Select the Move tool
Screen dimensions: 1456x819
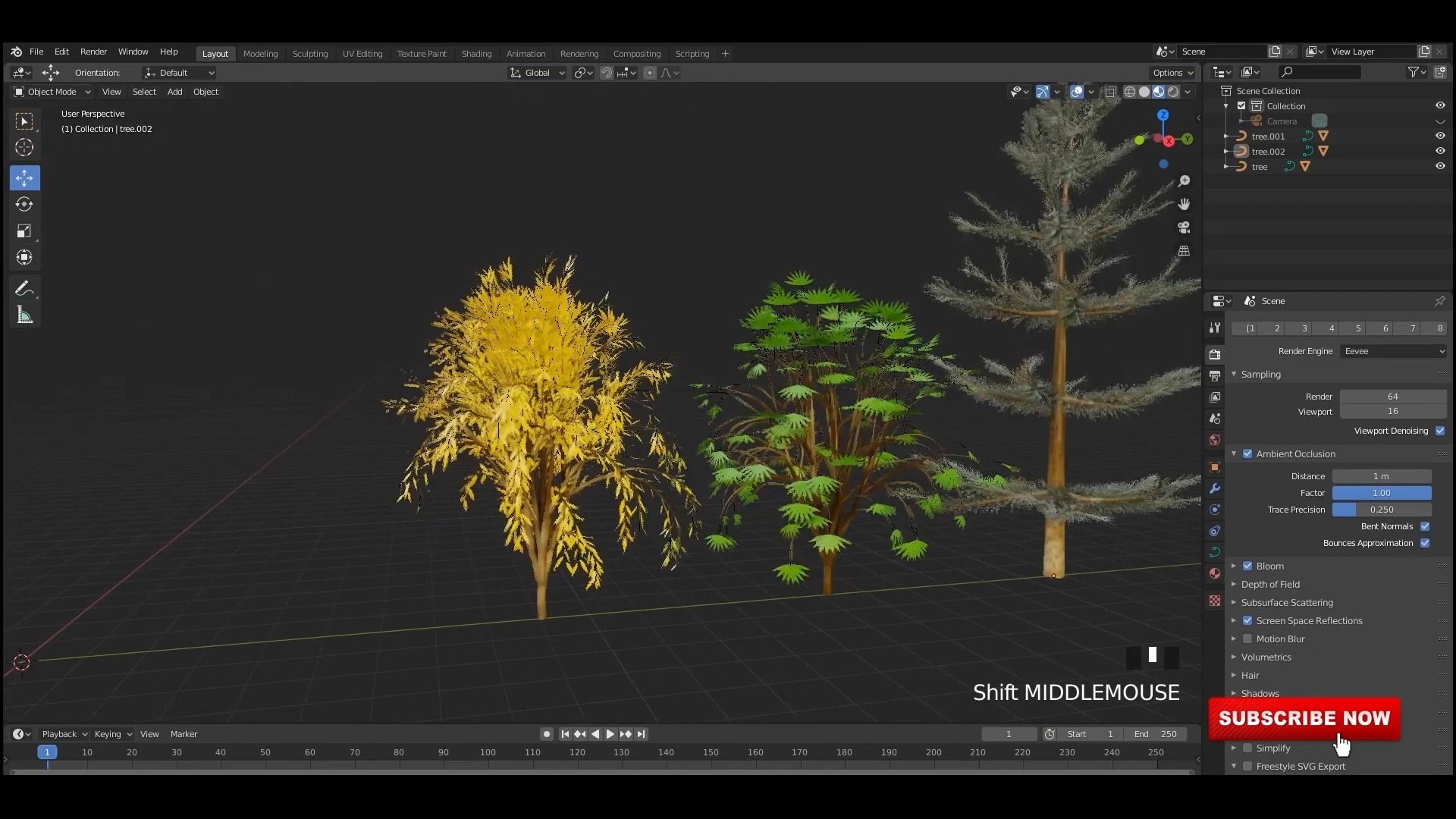(x=24, y=177)
